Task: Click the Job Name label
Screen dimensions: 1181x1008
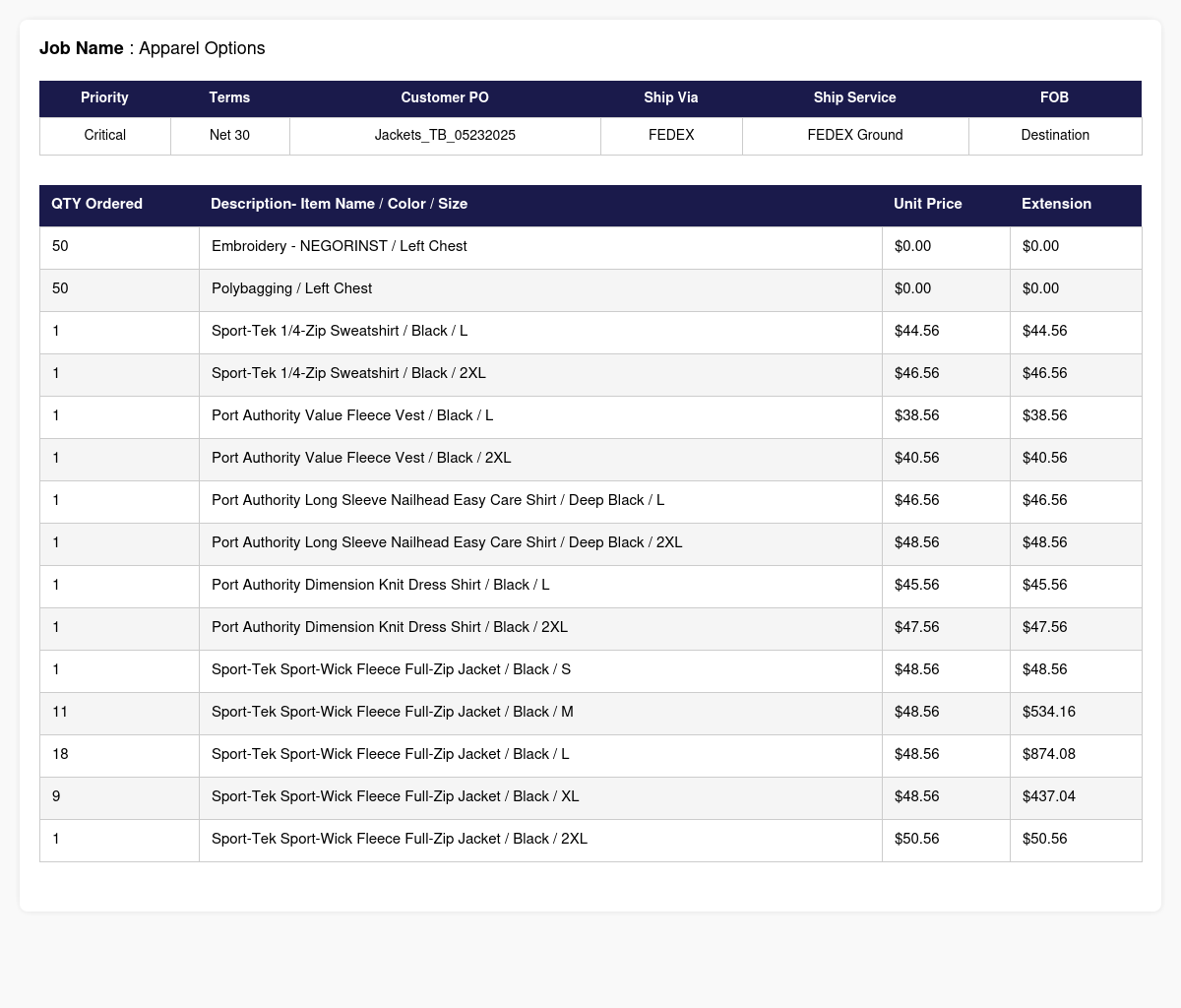Action: (82, 48)
